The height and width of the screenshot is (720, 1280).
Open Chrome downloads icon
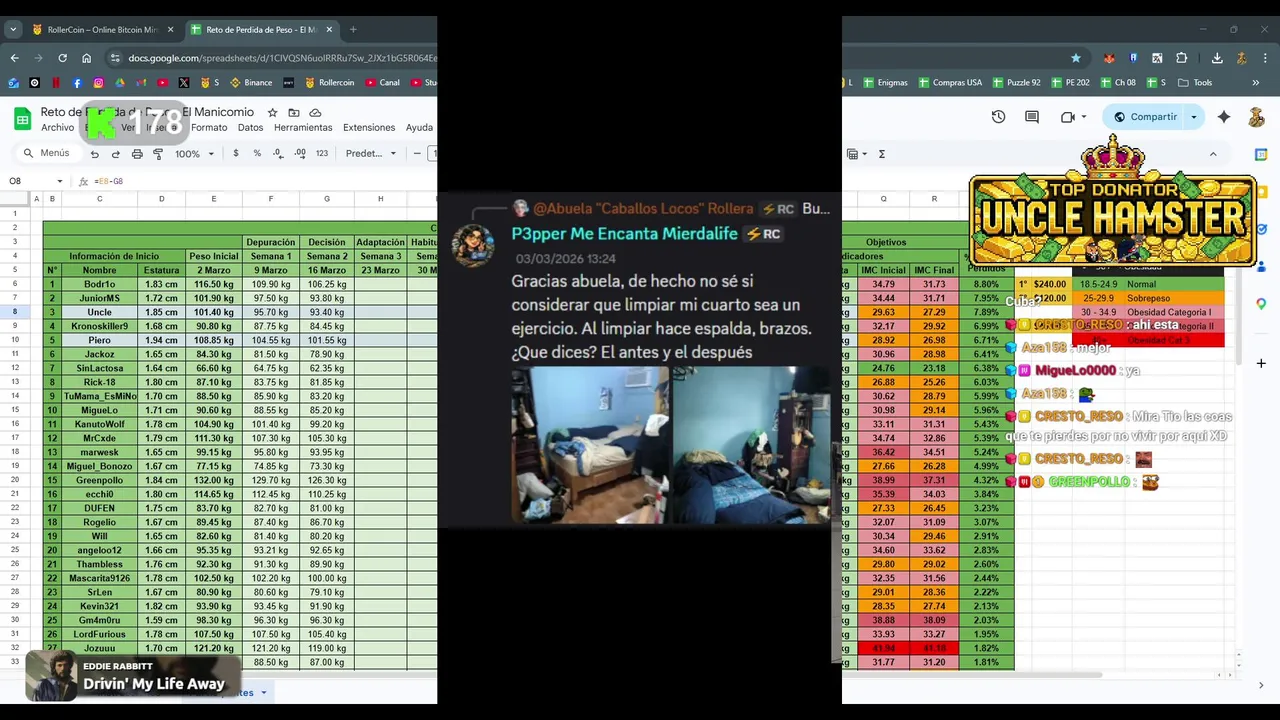tap(1217, 58)
